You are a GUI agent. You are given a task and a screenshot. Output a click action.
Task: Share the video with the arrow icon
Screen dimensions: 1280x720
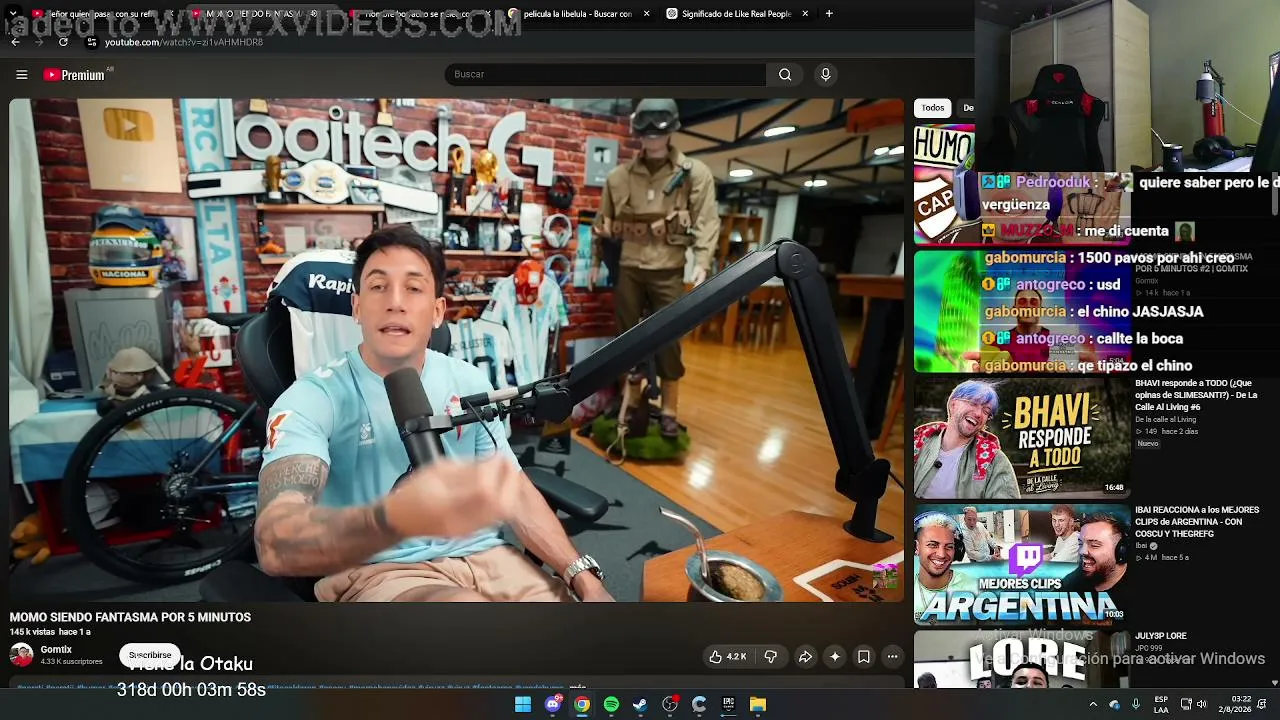[805, 657]
